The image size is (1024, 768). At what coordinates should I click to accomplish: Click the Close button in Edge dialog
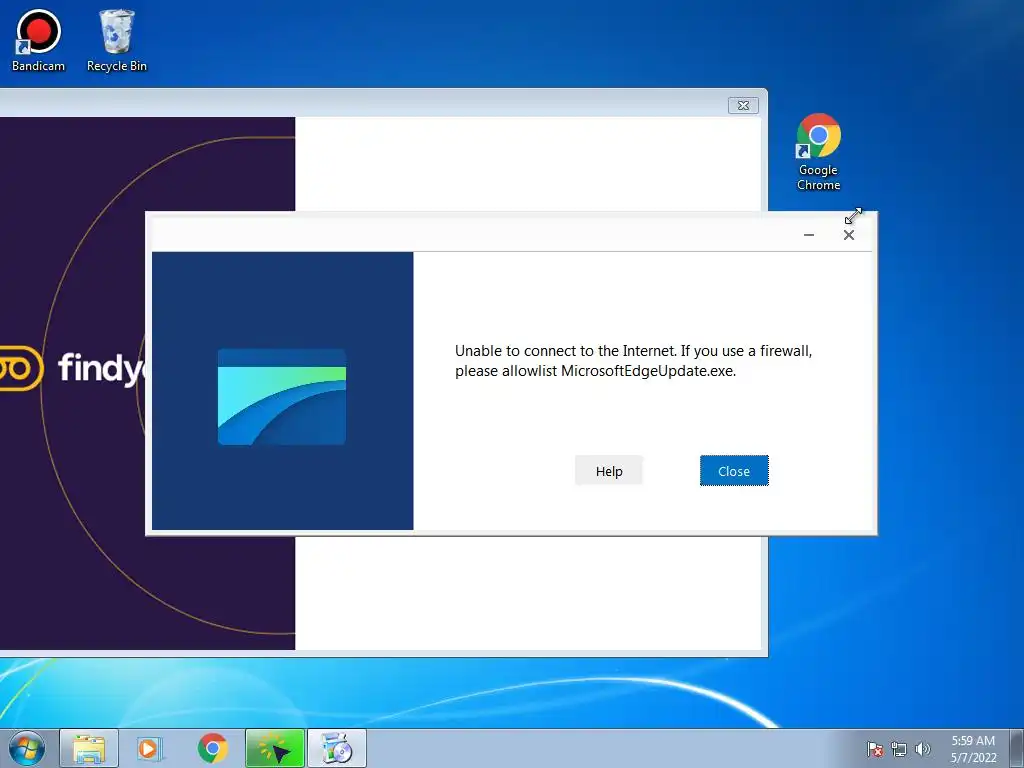734,471
